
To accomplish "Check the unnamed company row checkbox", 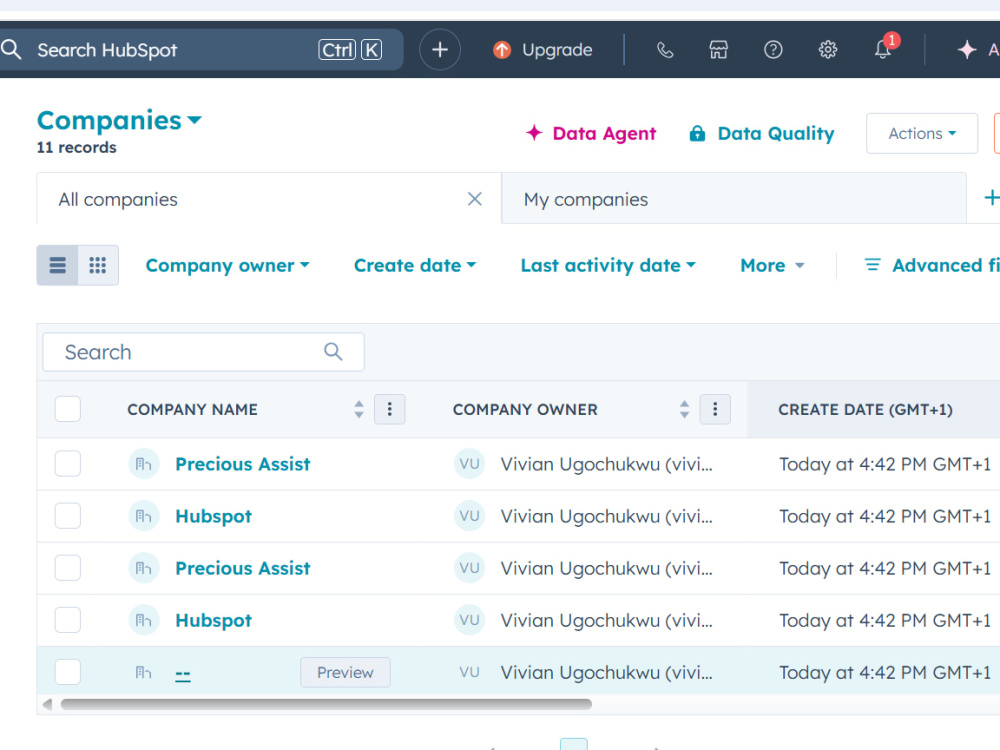I will pyautogui.click(x=68, y=672).
